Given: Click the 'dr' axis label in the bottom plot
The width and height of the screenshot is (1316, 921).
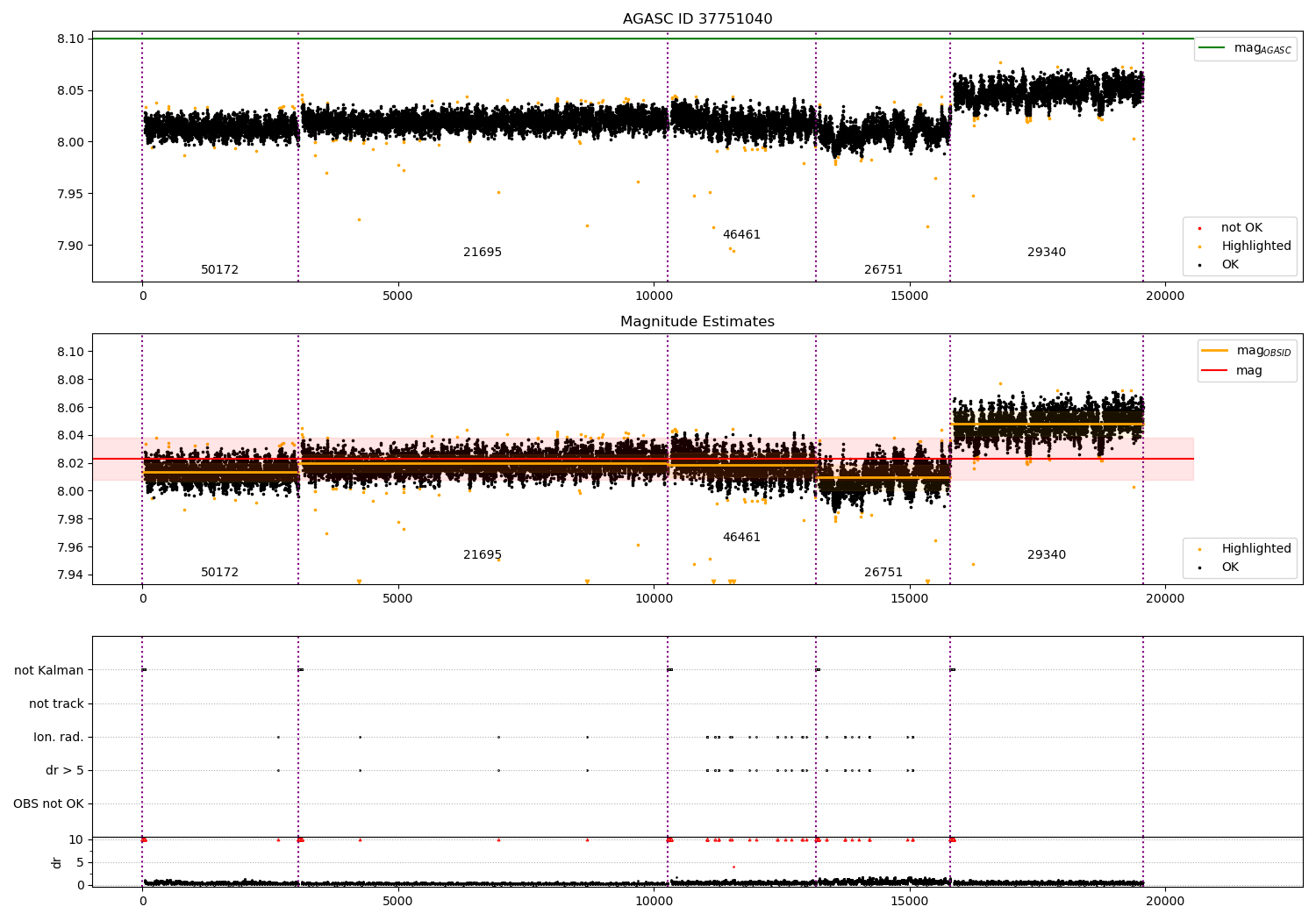Looking at the screenshot, I should point(57,862).
